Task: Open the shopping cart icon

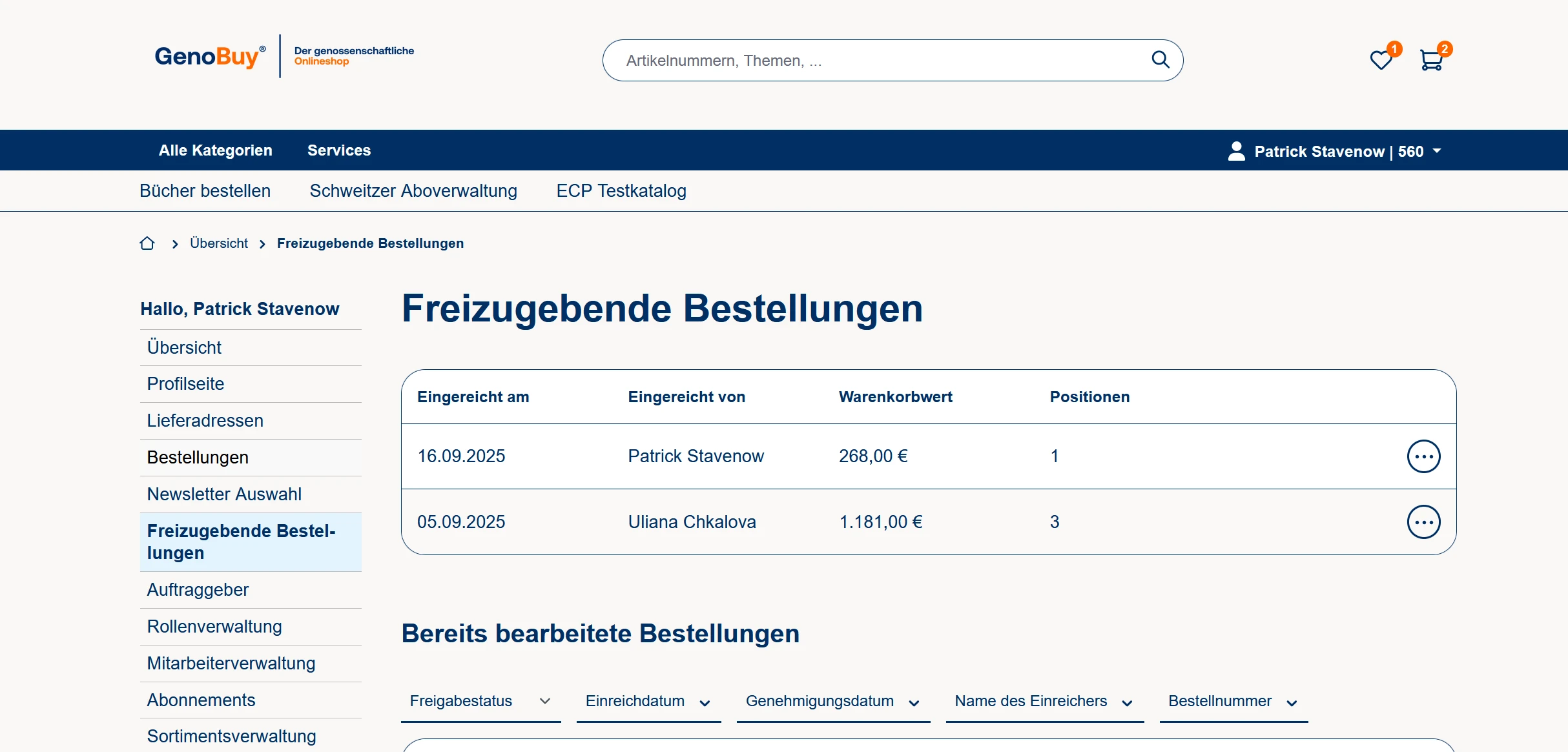Action: point(1431,60)
